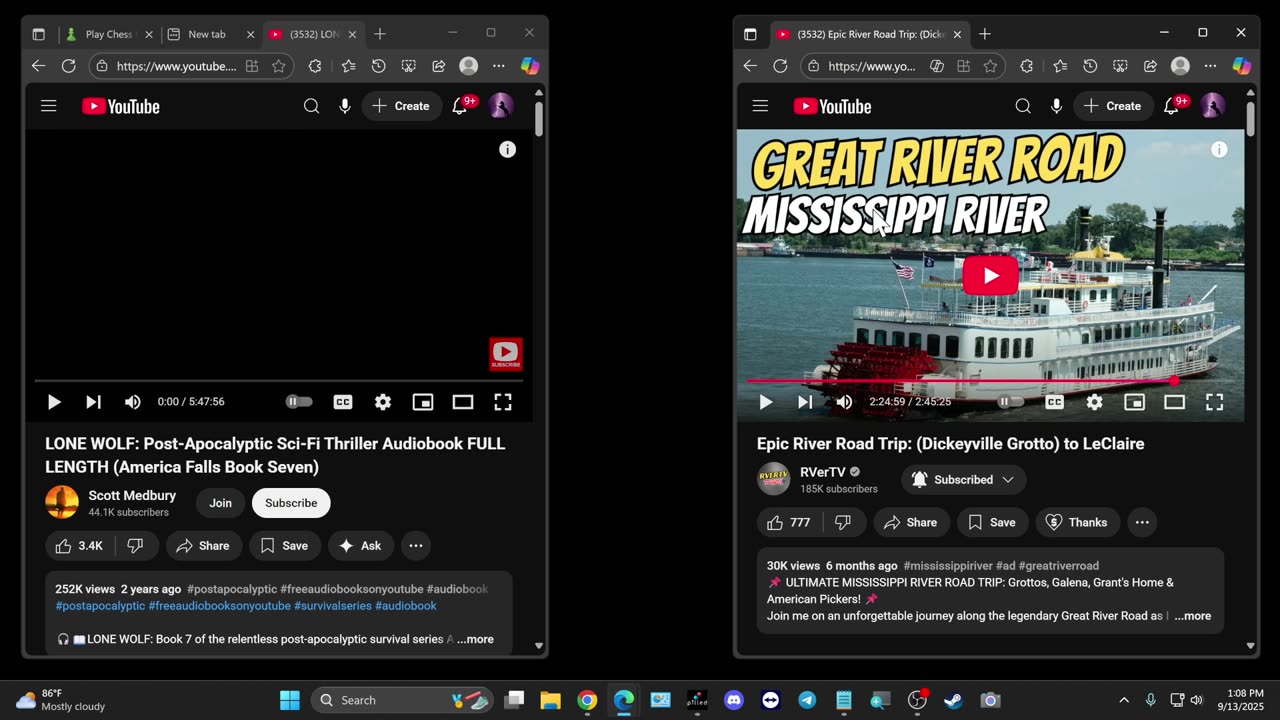This screenshot has height=720, width=1280.
Task: Open account avatar menu in right YouTube window
Action: coord(1213,106)
